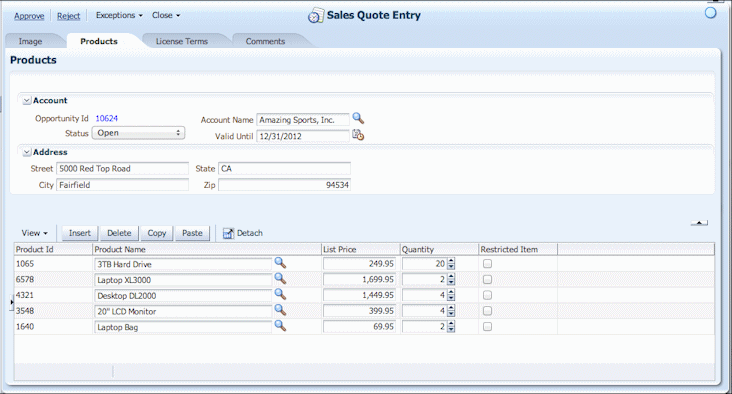Switch to the License Terms tab
This screenshot has width=732, height=394.
pos(182,41)
